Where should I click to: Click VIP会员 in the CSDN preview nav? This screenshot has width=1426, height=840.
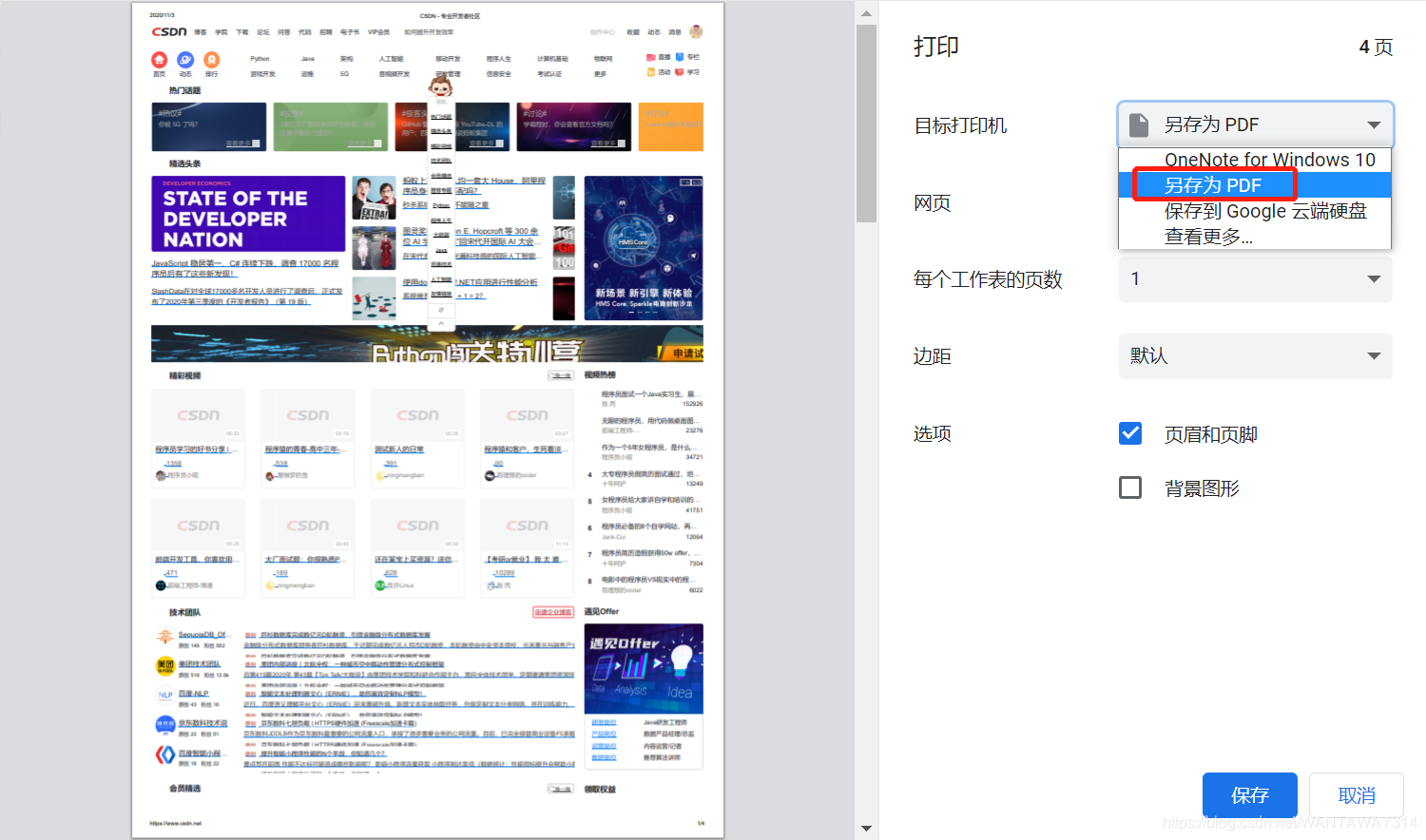coord(378,32)
